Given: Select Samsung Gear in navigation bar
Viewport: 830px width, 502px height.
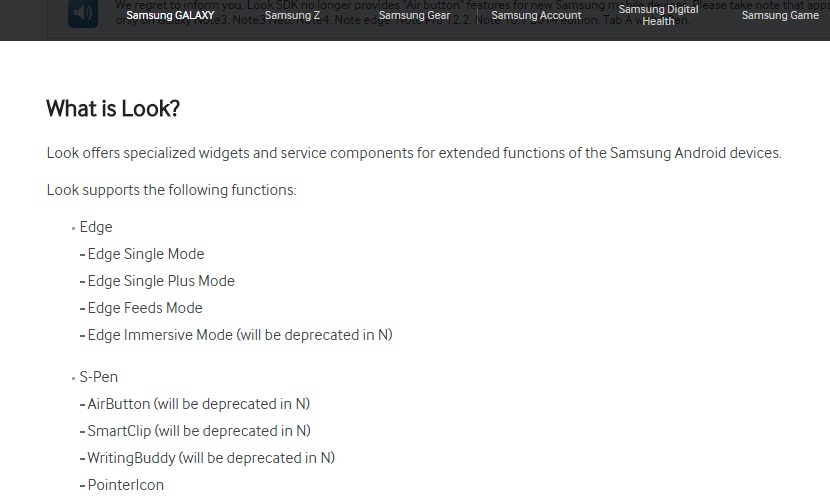Looking at the screenshot, I should click(414, 15).
